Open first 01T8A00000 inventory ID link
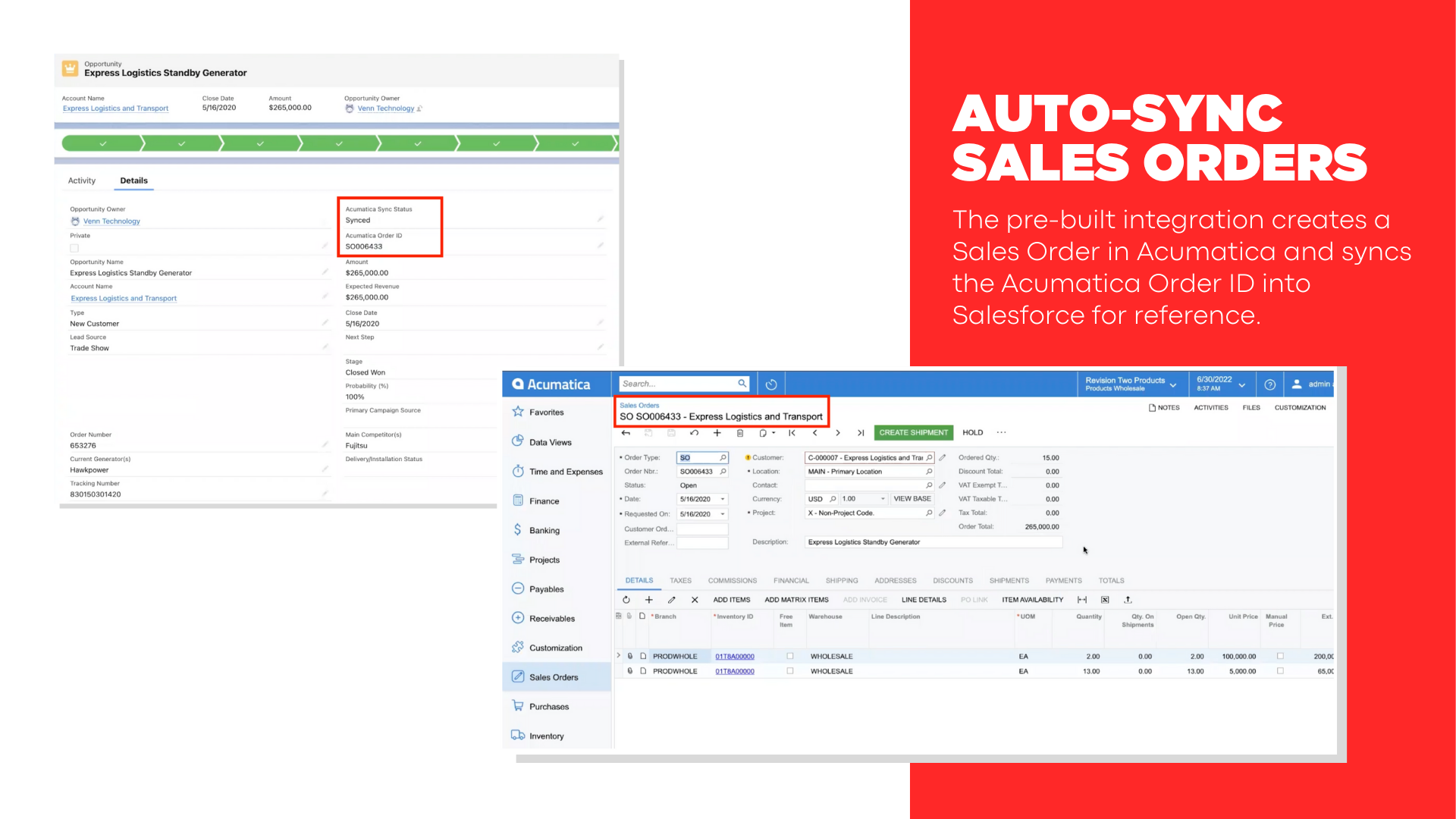1456x819 pixels. pyautogui.click(x=735, y=657)
